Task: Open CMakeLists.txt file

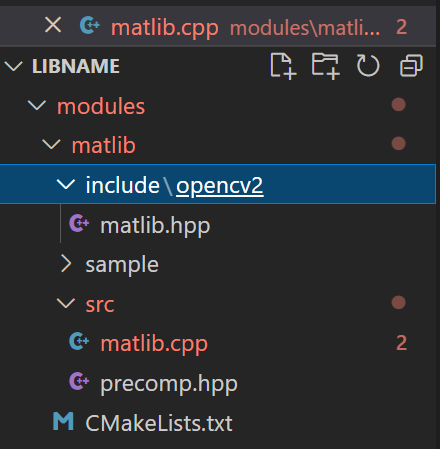Action: (159, 423)
